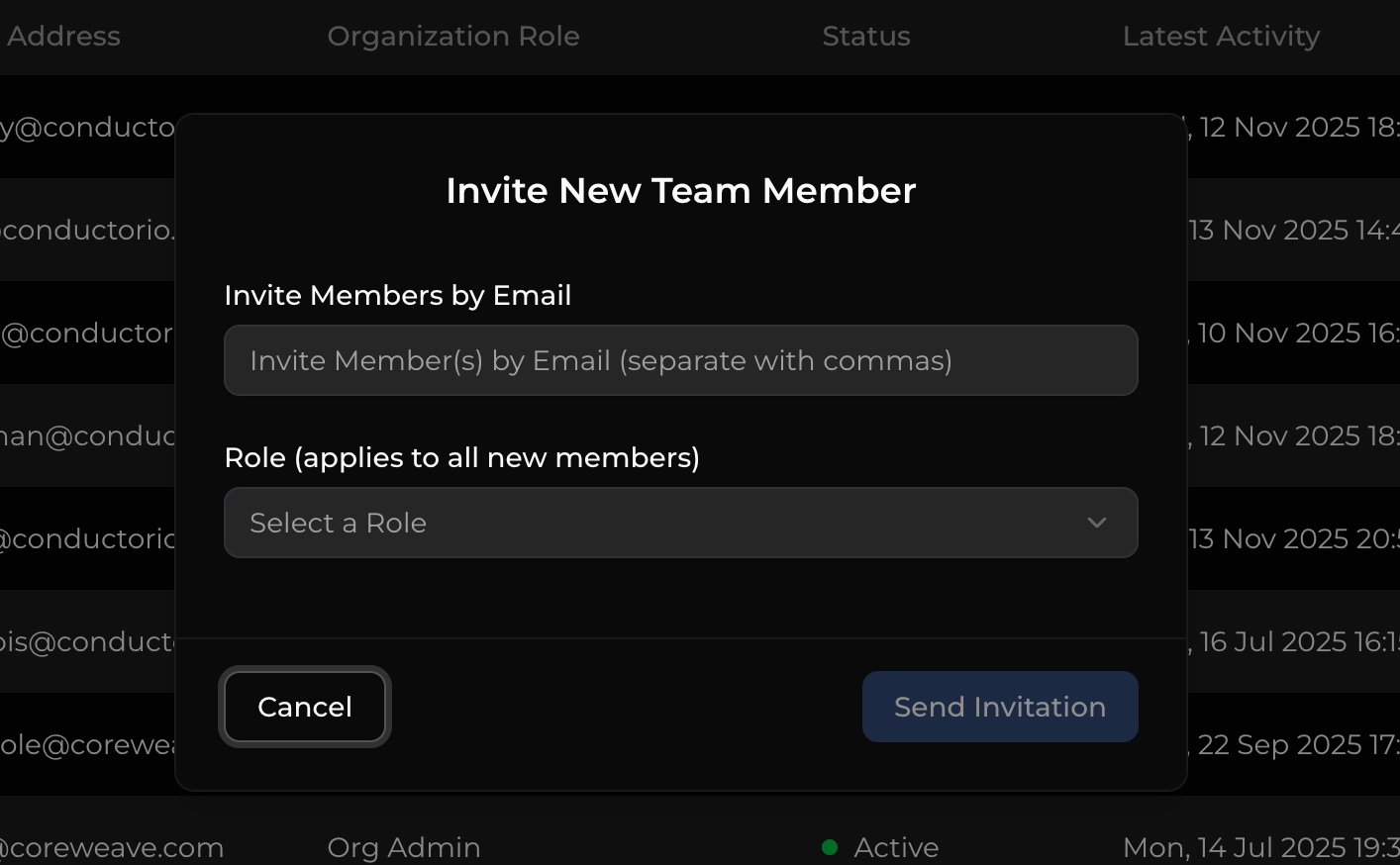Click the coreweave.com email in the bottom row
1400x865 pixels.
point(112,847)
